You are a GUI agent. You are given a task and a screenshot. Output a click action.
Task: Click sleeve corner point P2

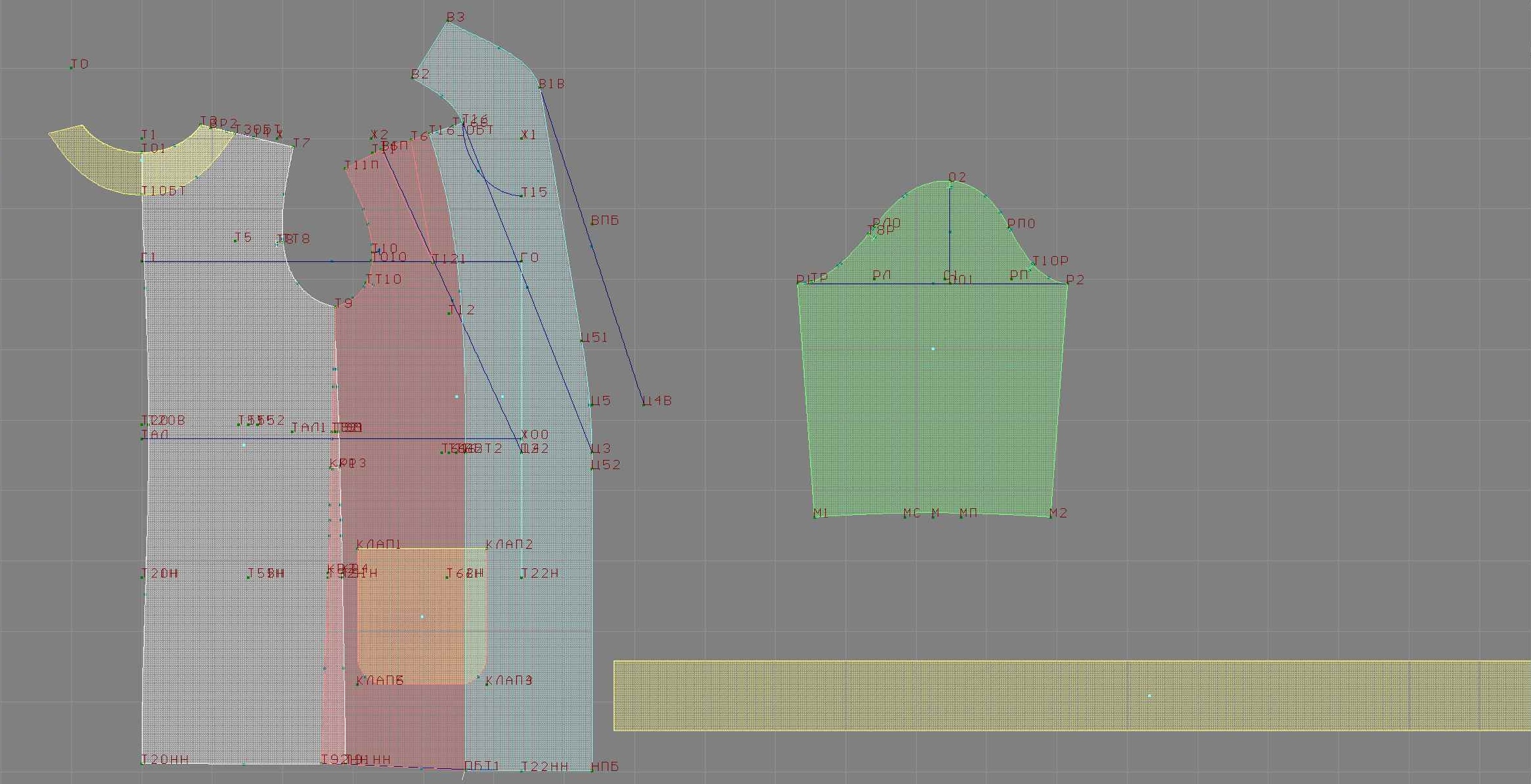tap(1067, 284)
